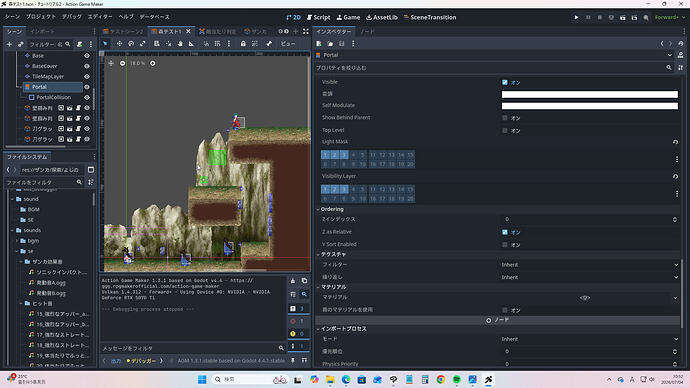Run the project with play button
Viewport: 690px width, 388px height.
(576, 17)
